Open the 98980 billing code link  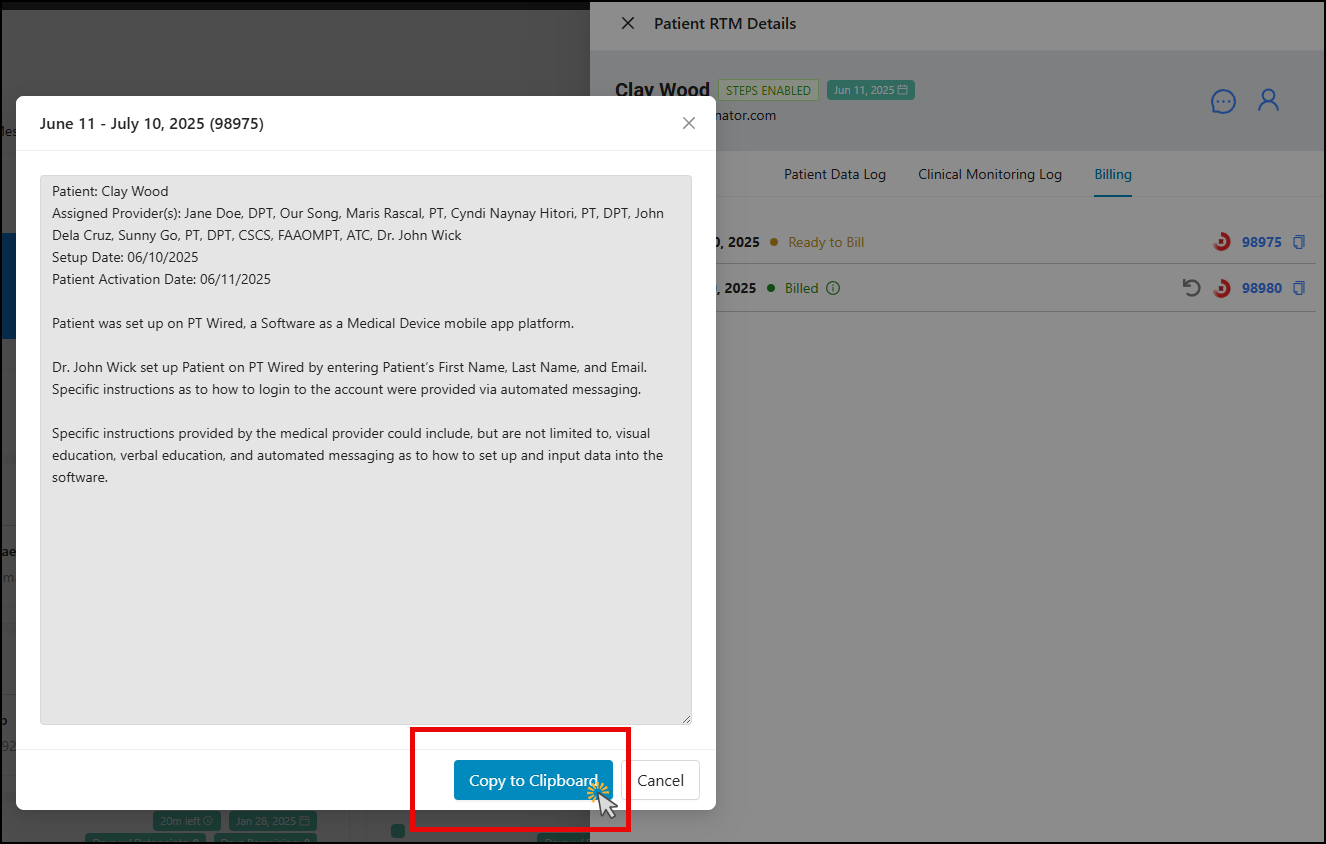click(1261, 288)
